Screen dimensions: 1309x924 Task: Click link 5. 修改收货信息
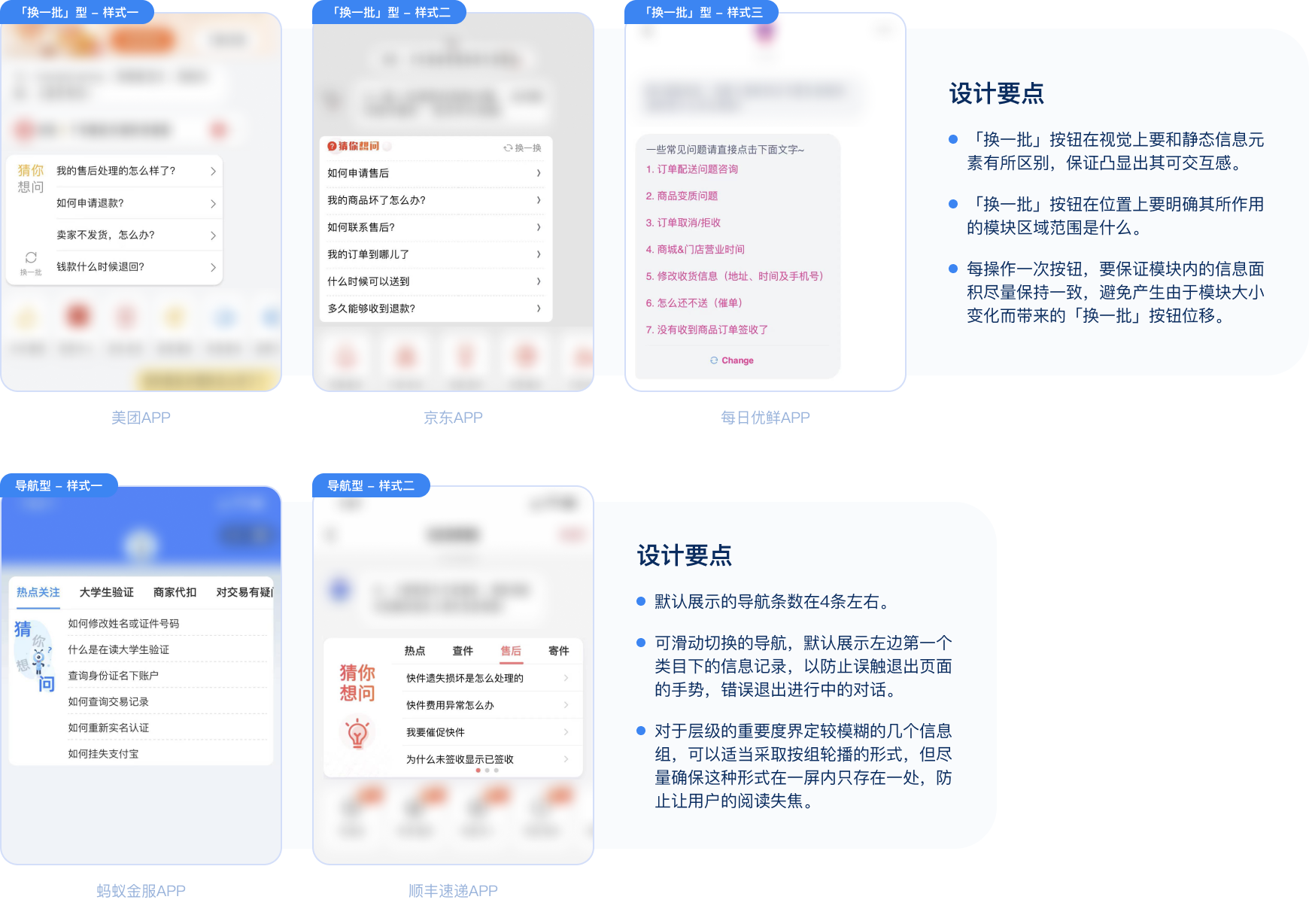click(734, 276)
